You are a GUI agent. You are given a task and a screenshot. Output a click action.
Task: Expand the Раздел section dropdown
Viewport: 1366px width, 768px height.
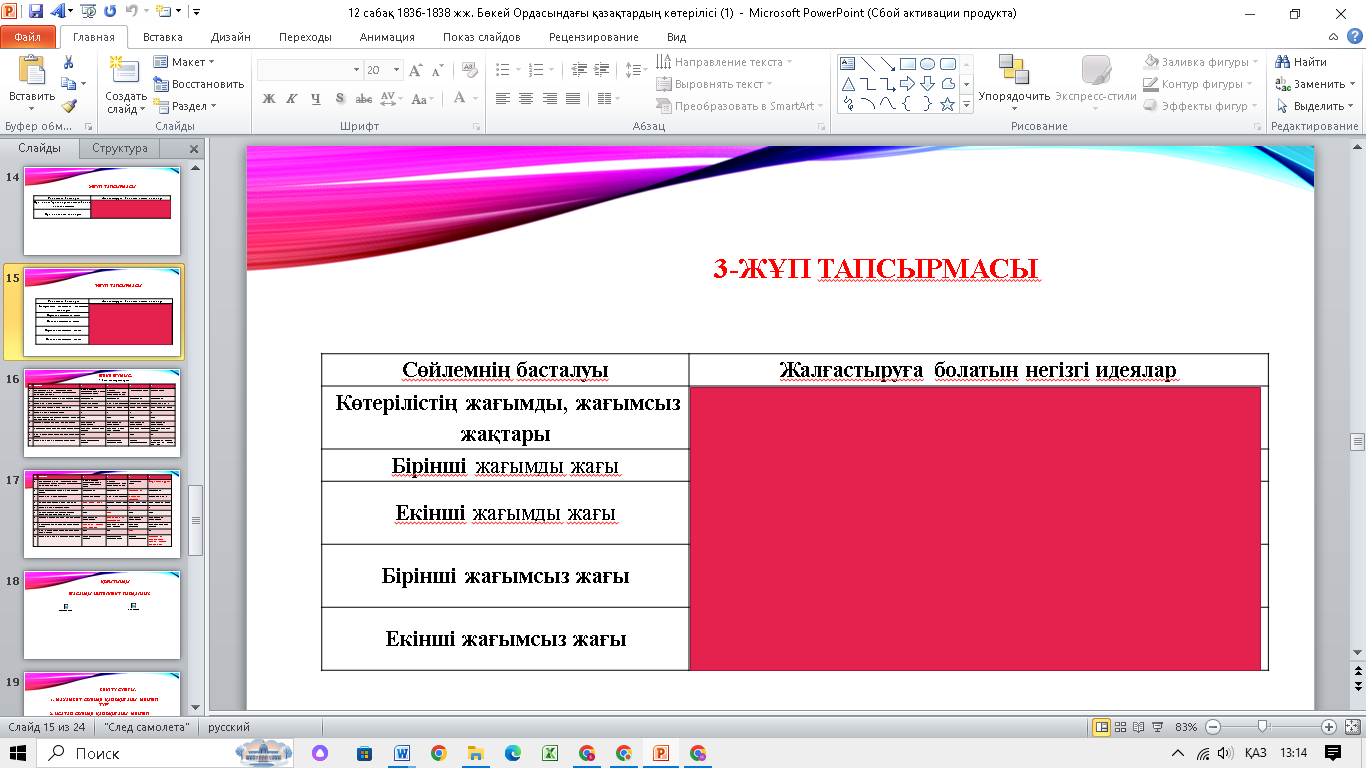[x=186, y=106]
